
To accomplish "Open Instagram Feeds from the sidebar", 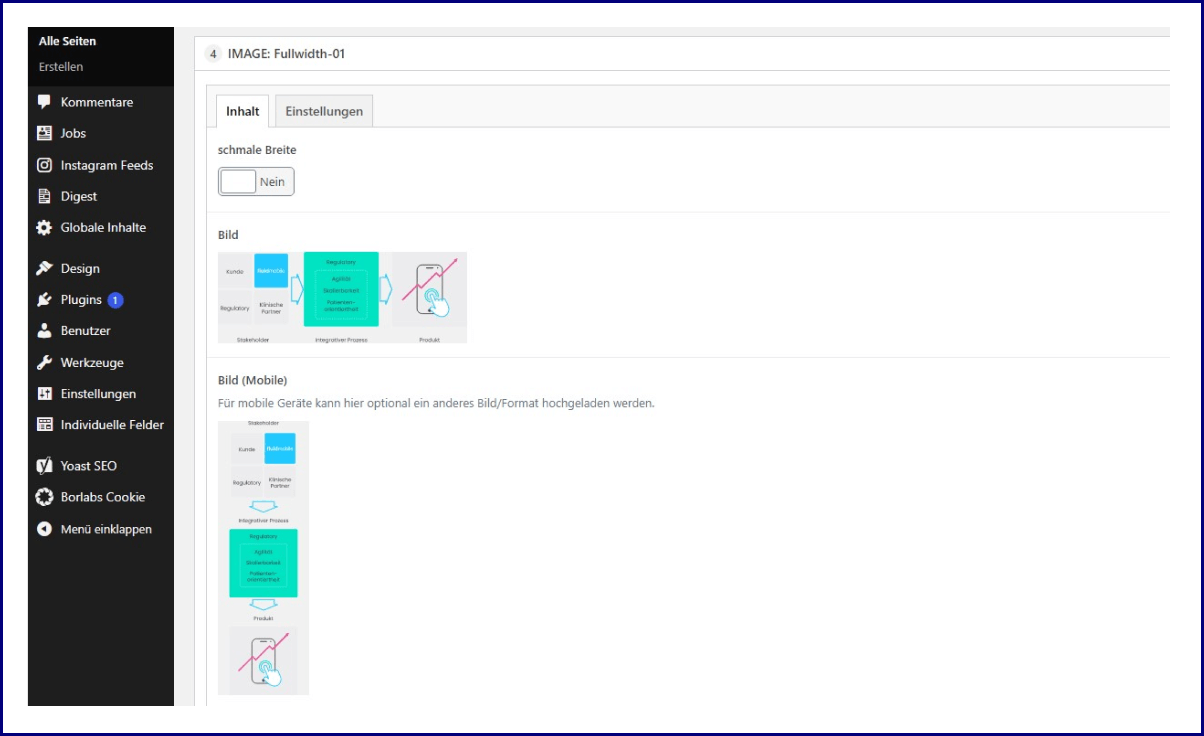I will (x=42, y=165).
